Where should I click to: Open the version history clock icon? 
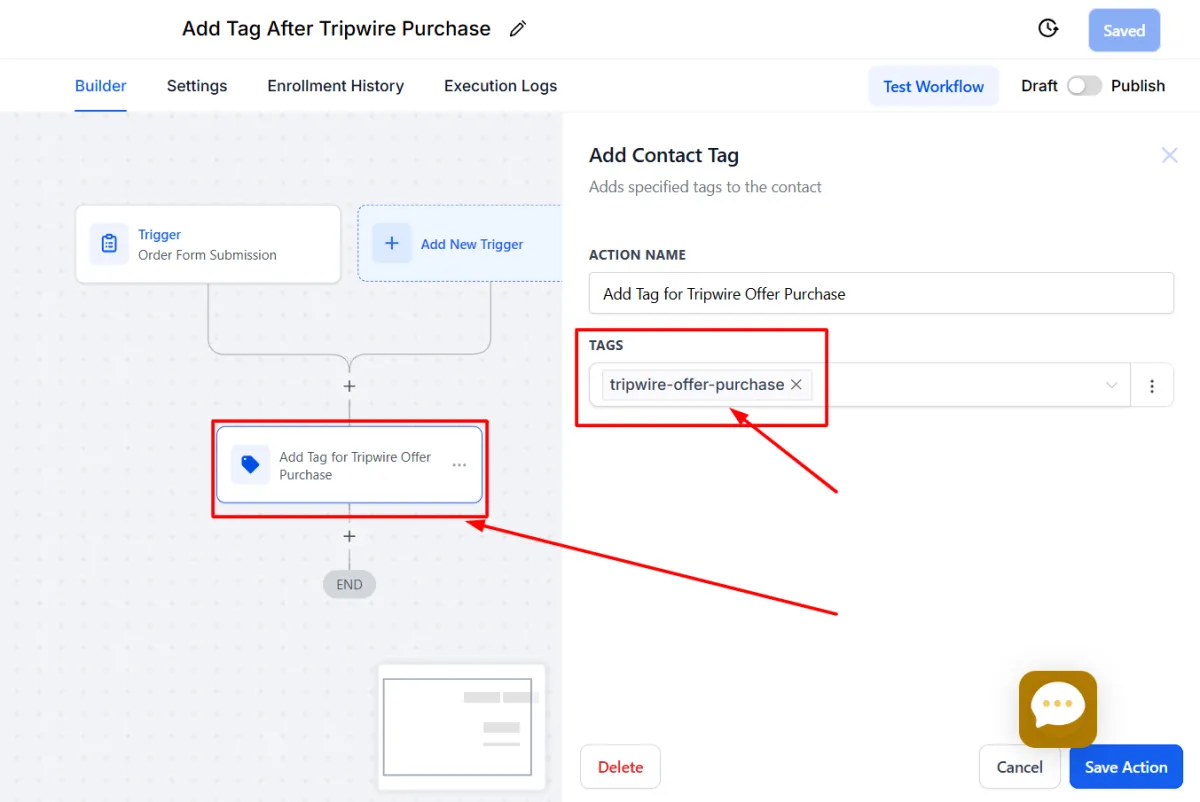tap(1048, 29)
